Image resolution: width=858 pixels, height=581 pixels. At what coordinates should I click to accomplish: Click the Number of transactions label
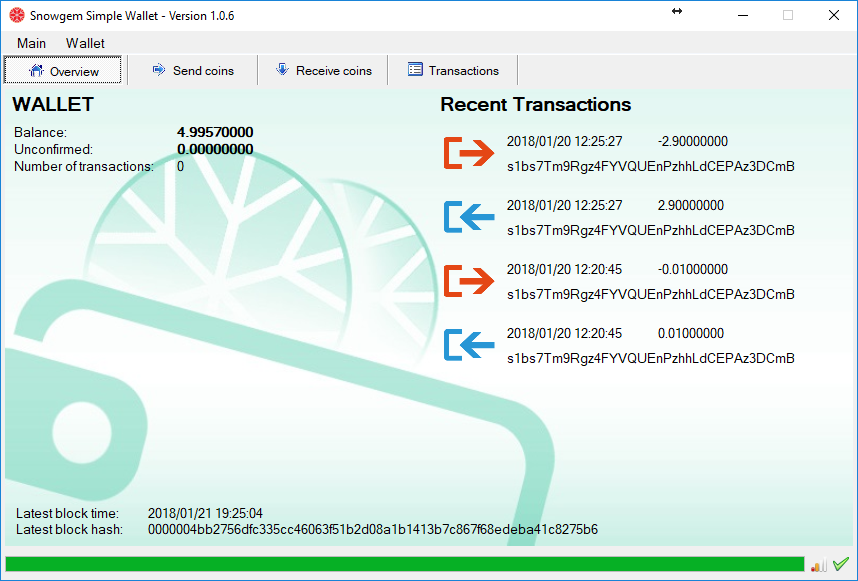(x=84, y=166)
